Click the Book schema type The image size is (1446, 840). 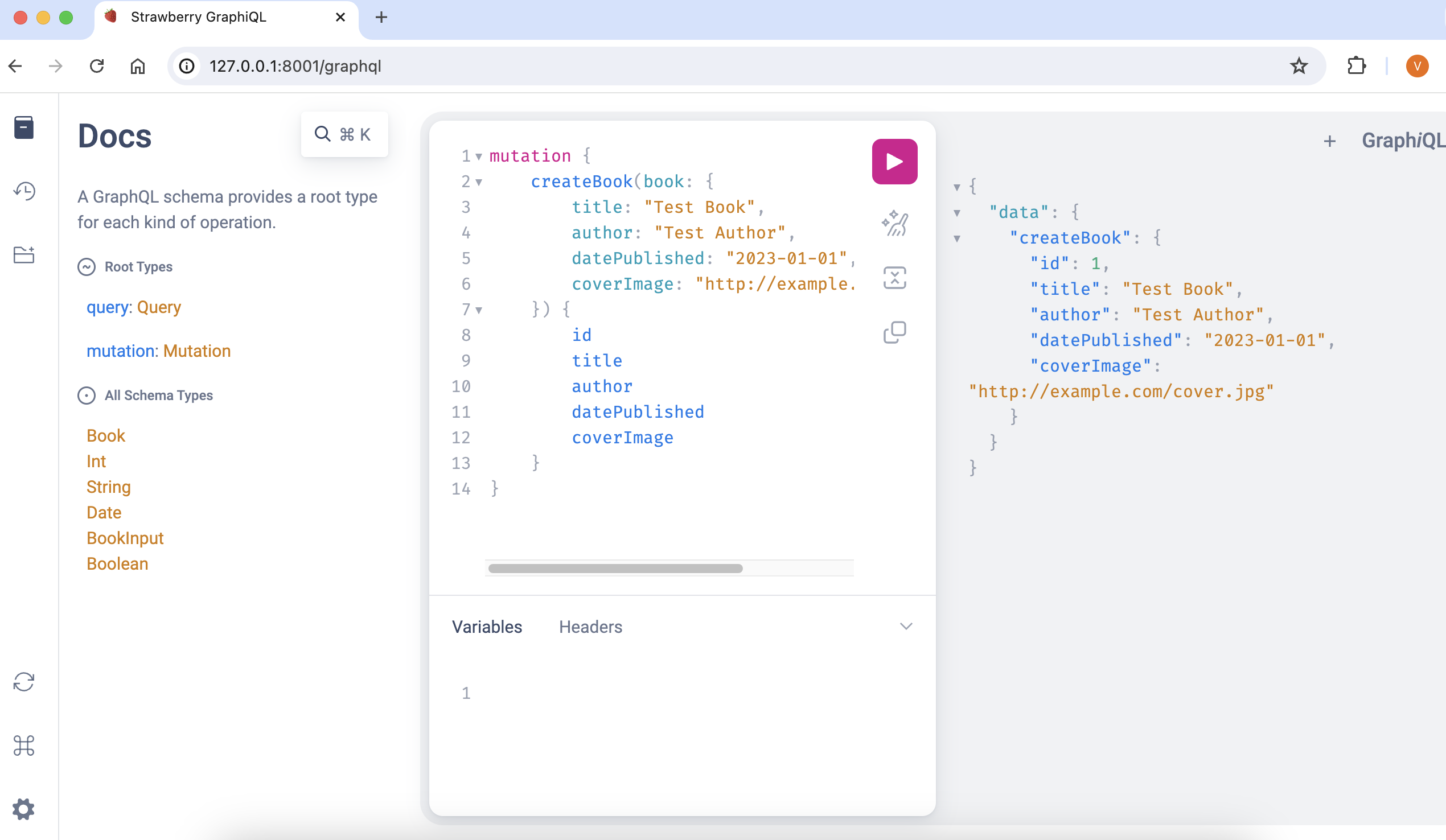pyautogui.click(x=105, y=435)
